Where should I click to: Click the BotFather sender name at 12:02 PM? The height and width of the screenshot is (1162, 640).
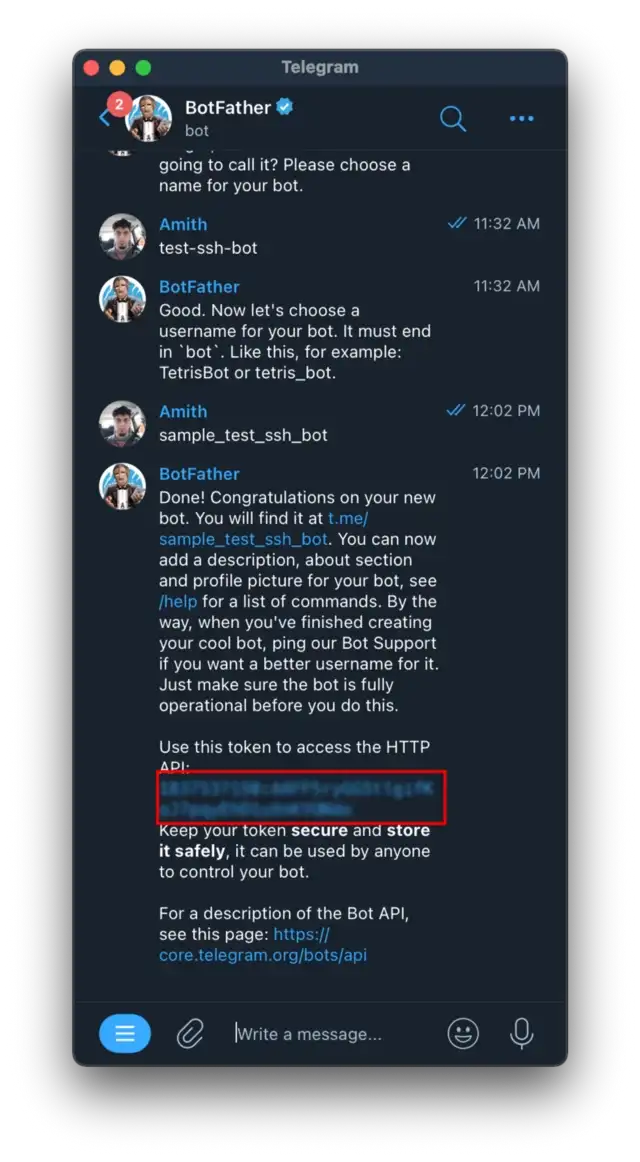click(x=199, y=474)
